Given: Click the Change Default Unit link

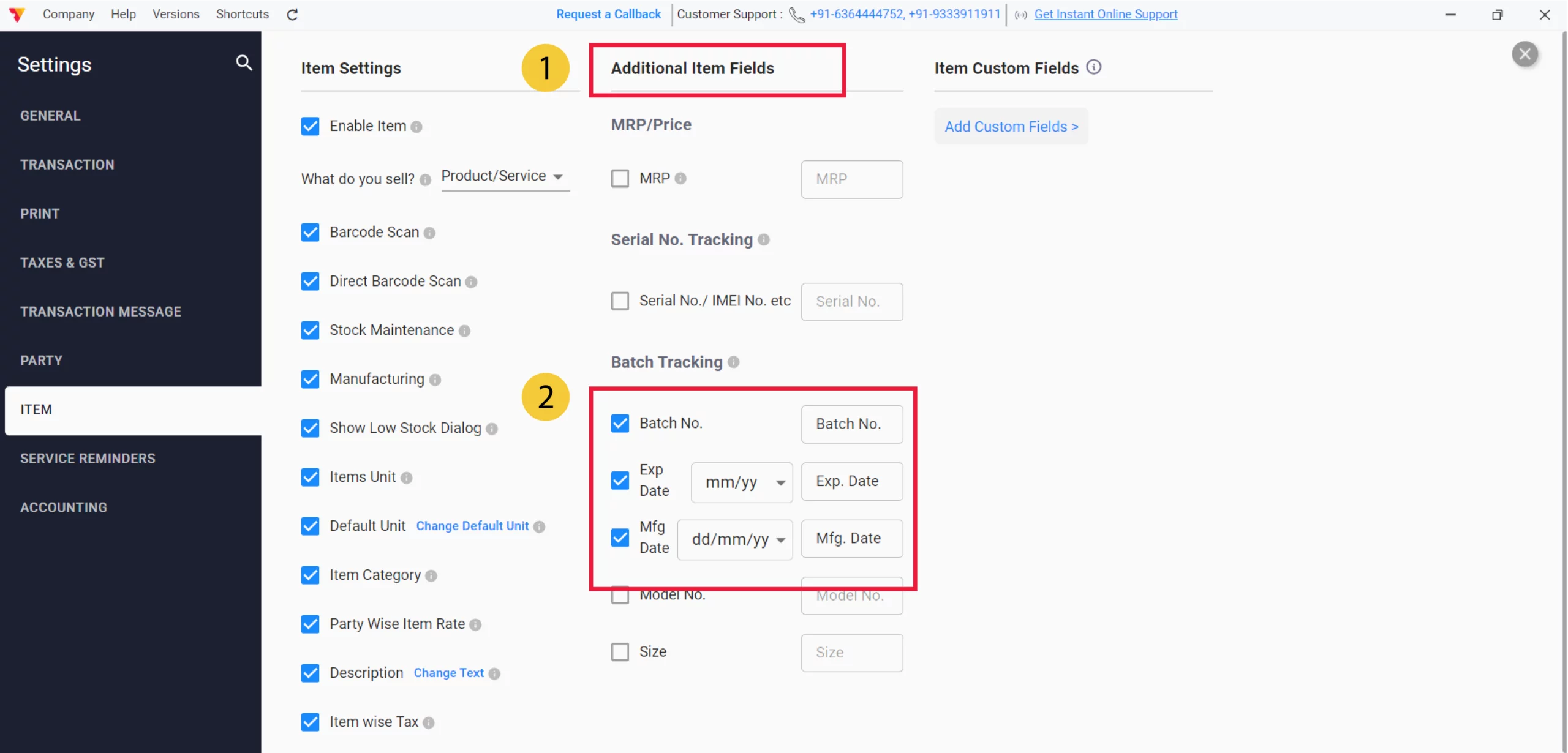Looking at the screenshot, I should click(472, 526).
